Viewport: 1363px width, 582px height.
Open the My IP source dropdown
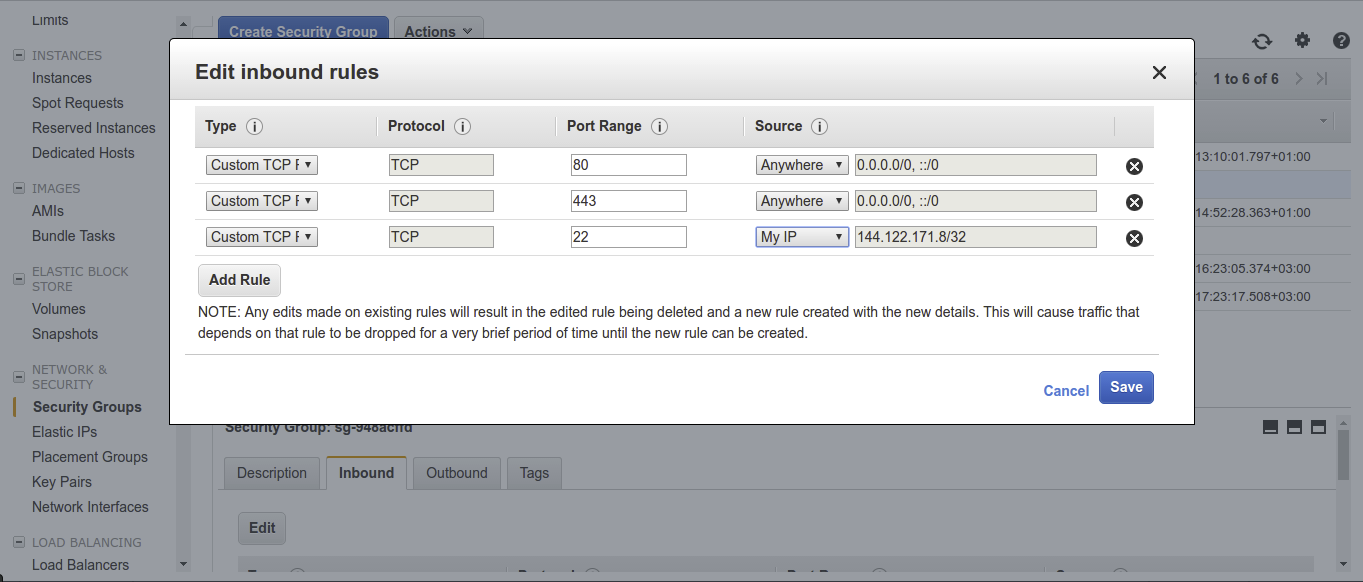pyautogui.click(x=801, y=237)
